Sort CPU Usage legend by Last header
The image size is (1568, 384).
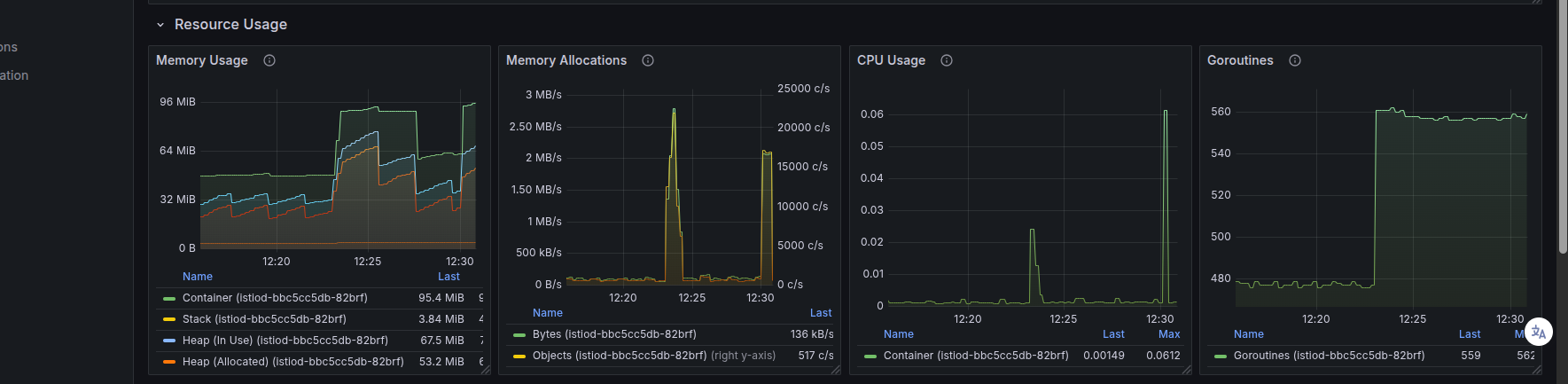(1113, 334)
